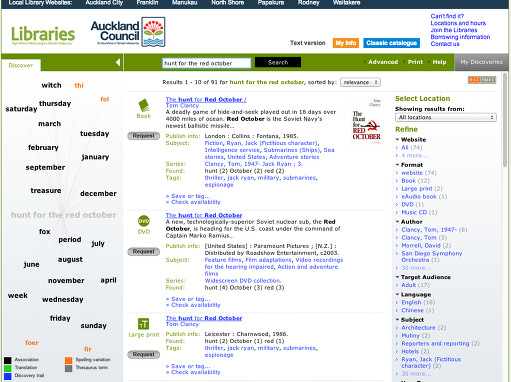Collapse the Language refine section
Screen dimensions: 511x382
(x=397, y=295)
